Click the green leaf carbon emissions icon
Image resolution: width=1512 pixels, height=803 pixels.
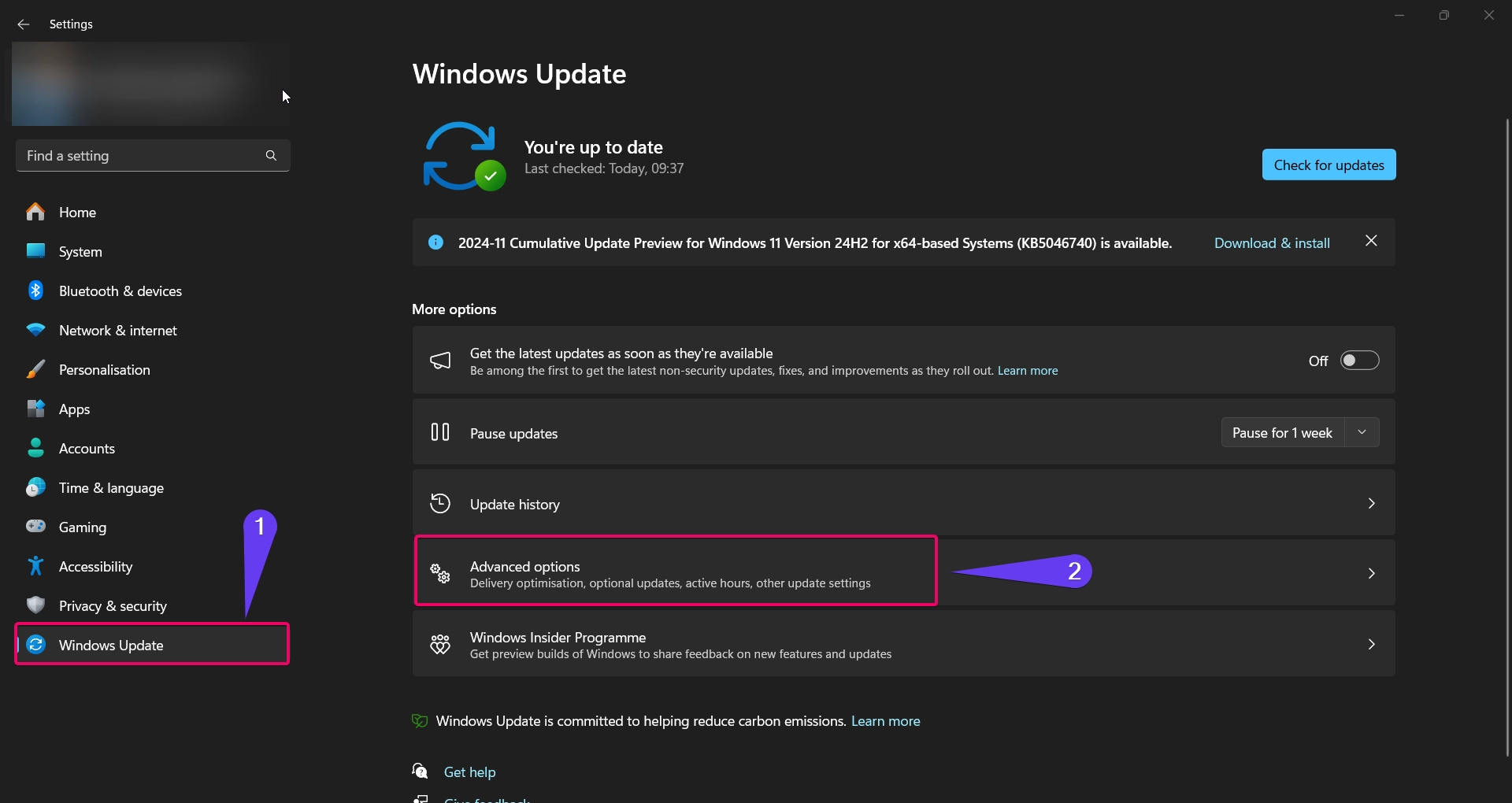click(x=420, y=720)
